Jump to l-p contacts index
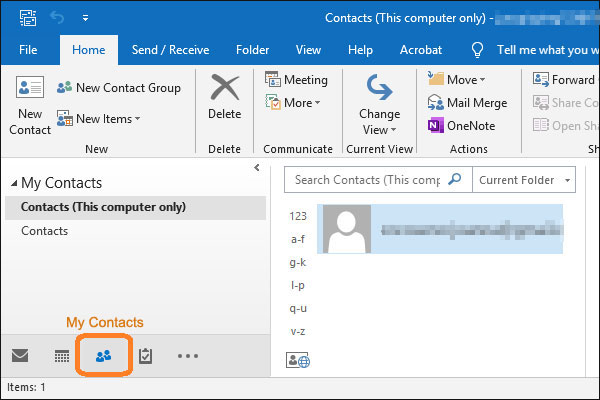This screenshot has height=400, width=600. pos(298,286)
